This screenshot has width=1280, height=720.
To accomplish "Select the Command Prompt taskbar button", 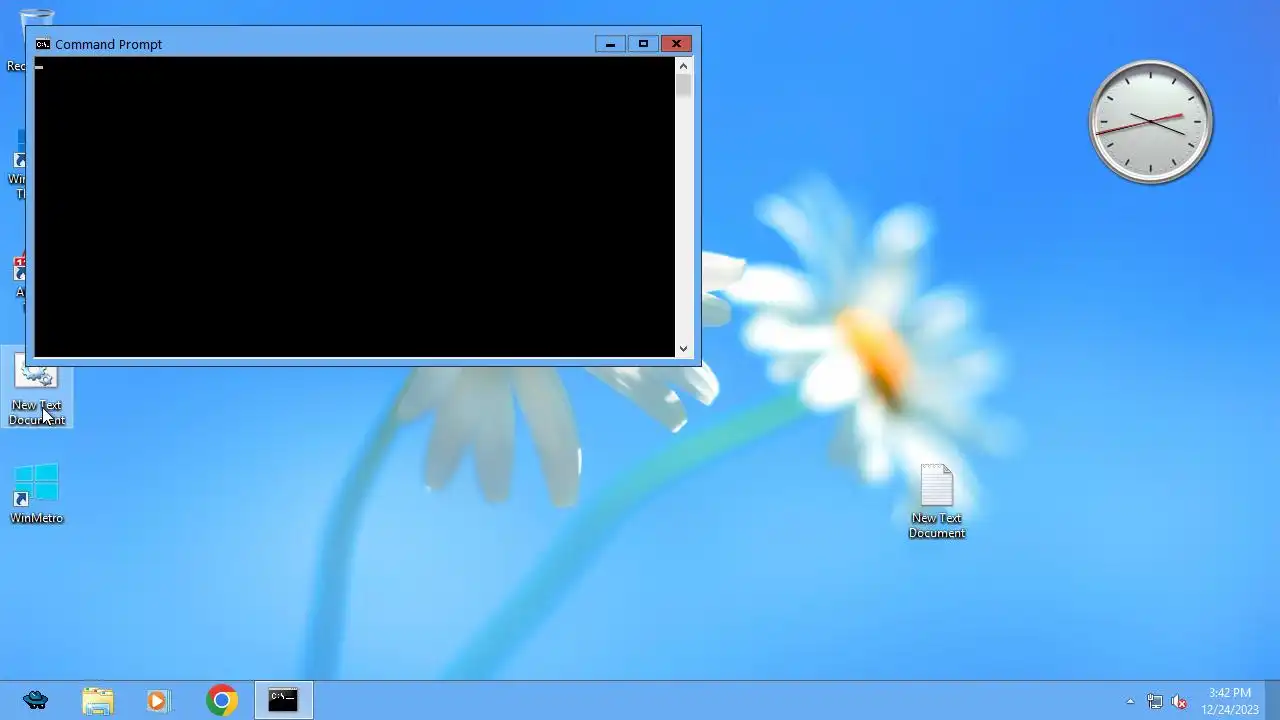I will pyautogui.click(x=283, y=701).
